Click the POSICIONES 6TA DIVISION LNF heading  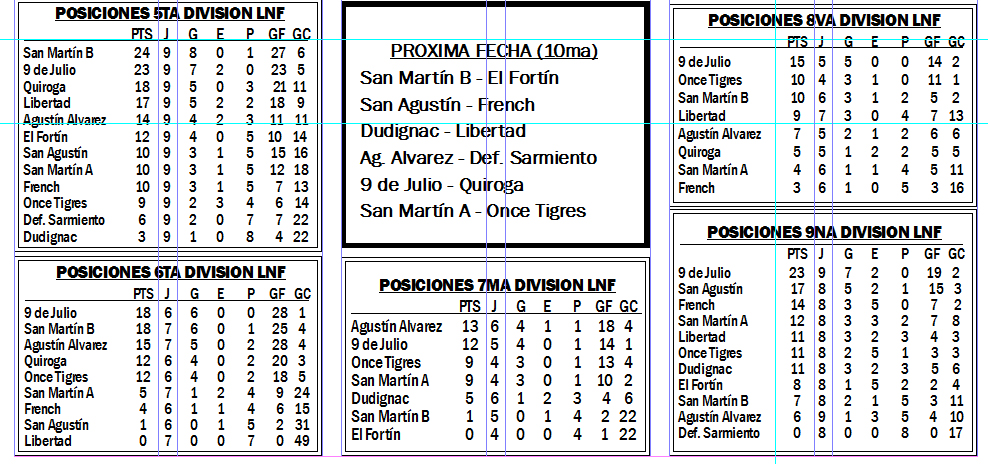pos(170,272)
